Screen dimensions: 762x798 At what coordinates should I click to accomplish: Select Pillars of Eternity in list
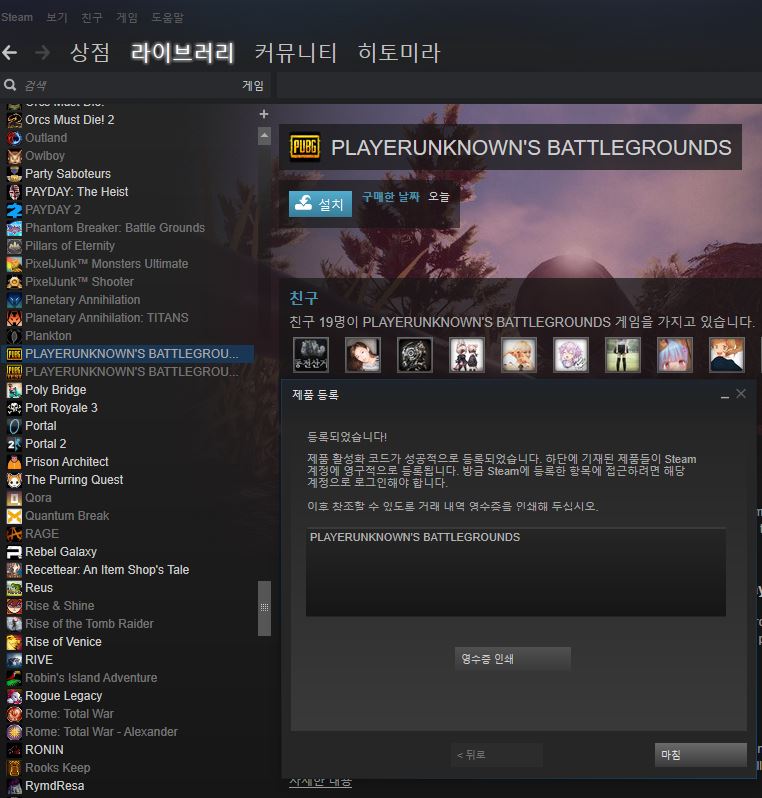pyautogui.click(x=70, y=246)
